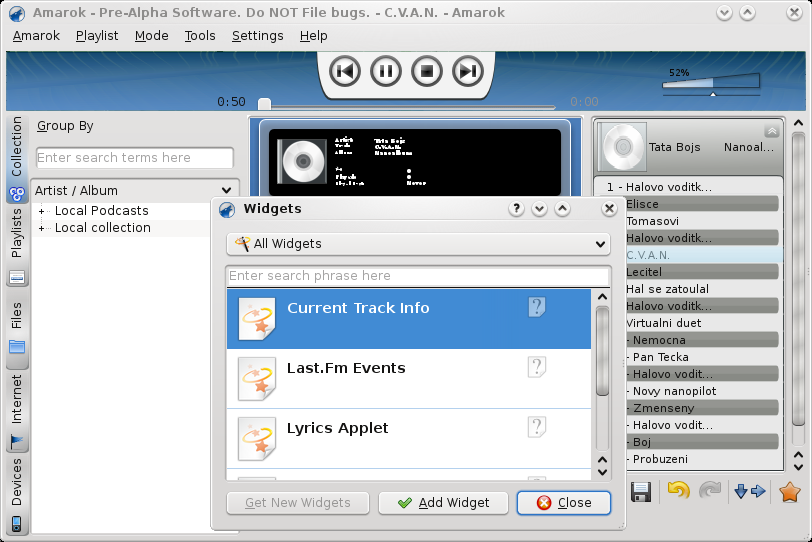812x542 pixels.
Task: Click Lyrics Applet widget icon
Action: pyautogui.click(x=257, y=439)
